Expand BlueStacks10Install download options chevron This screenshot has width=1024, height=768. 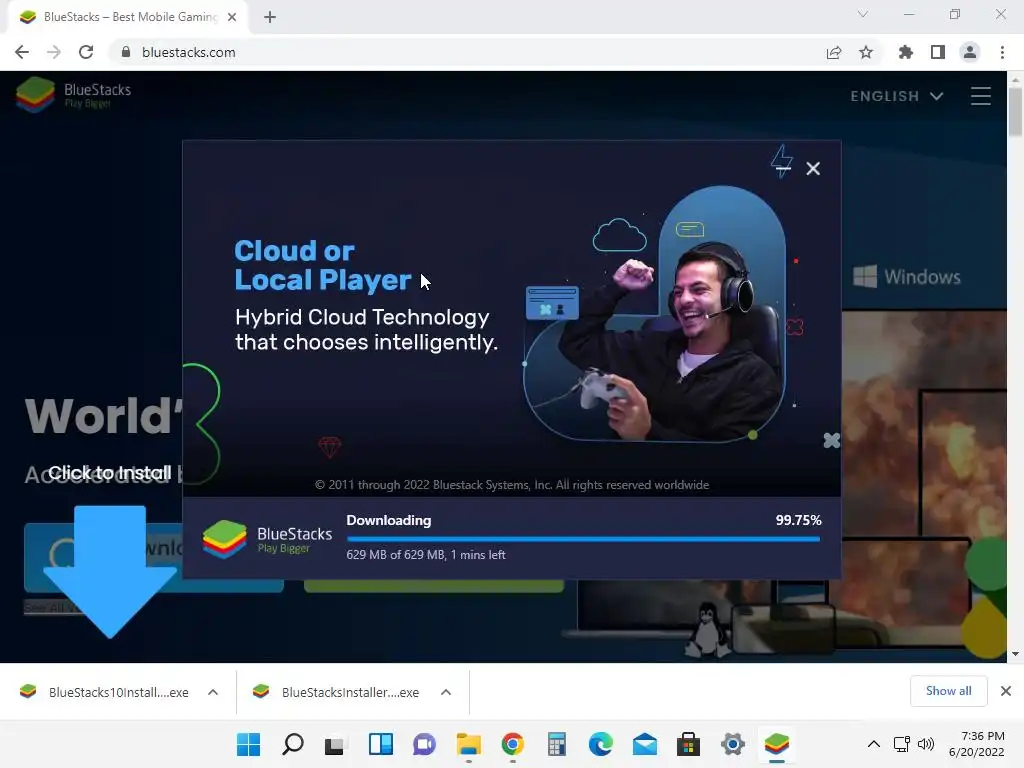point(213,692)
